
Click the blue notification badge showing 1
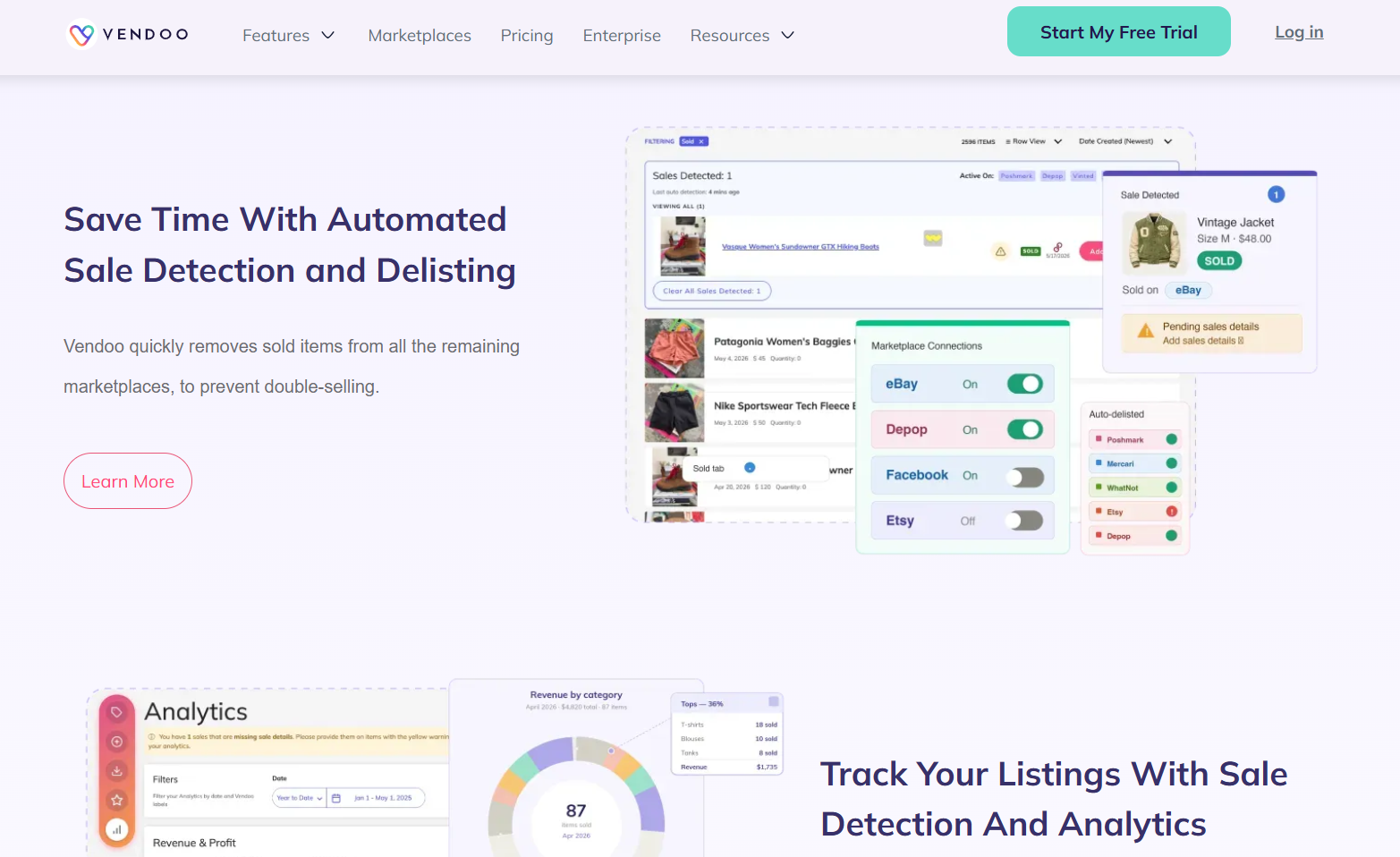(x=1277, y=194)
